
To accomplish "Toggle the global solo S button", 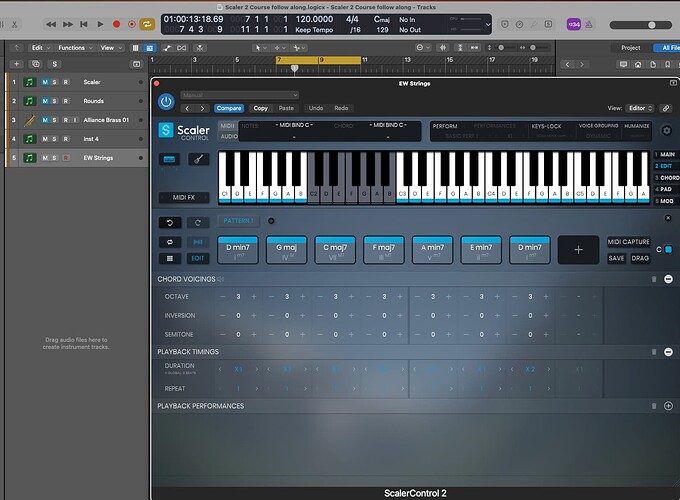I will tap(54, 64).
